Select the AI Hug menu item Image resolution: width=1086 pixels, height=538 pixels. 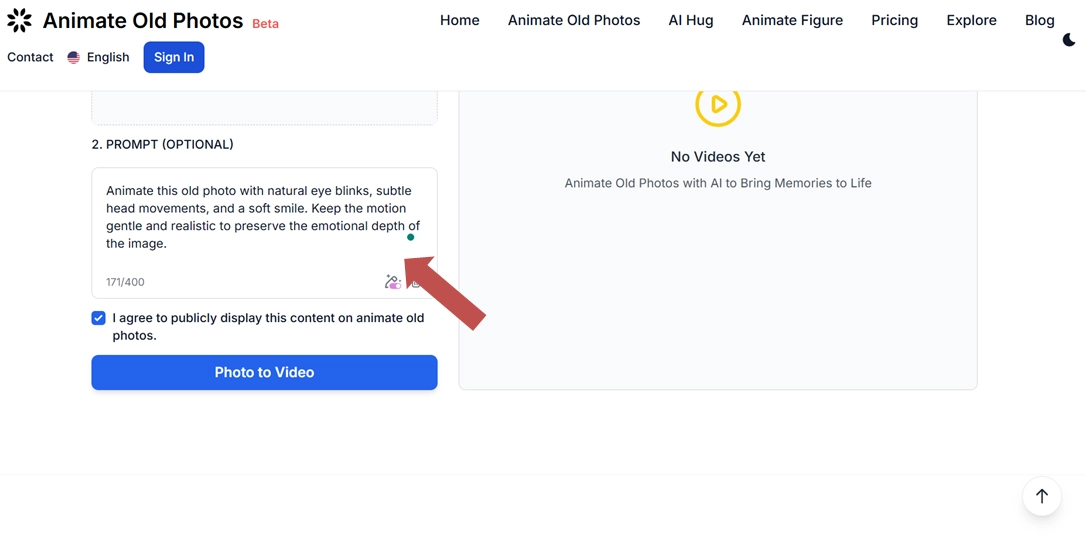[691, 20]
